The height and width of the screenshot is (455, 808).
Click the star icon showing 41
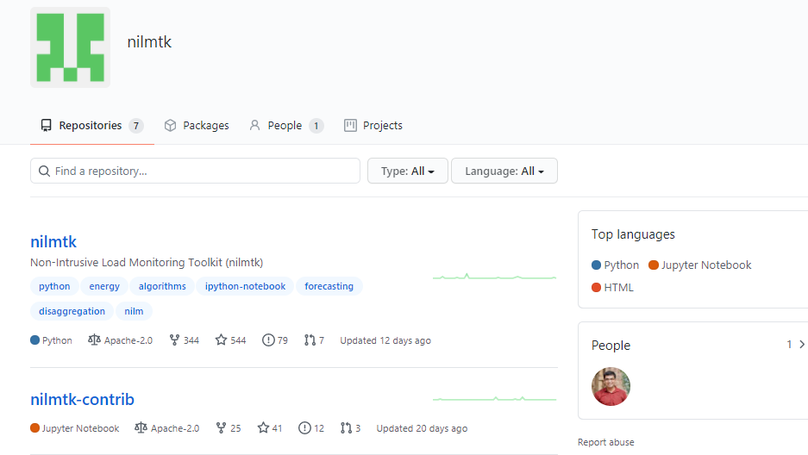263,429
